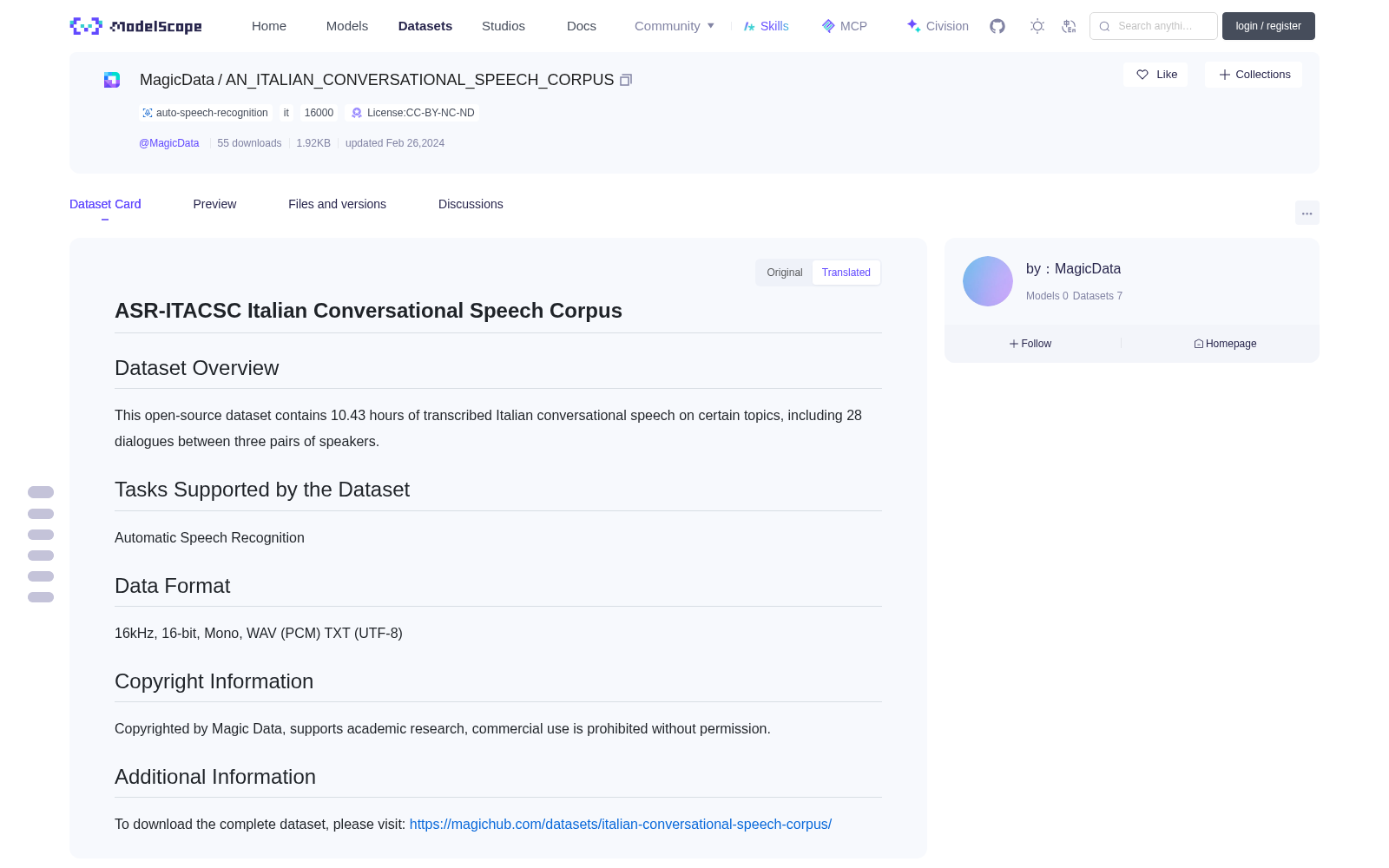This screenshot has width=1389, height=868.
Task: Open the three-dots more options button
Action: coord(1307,213)
